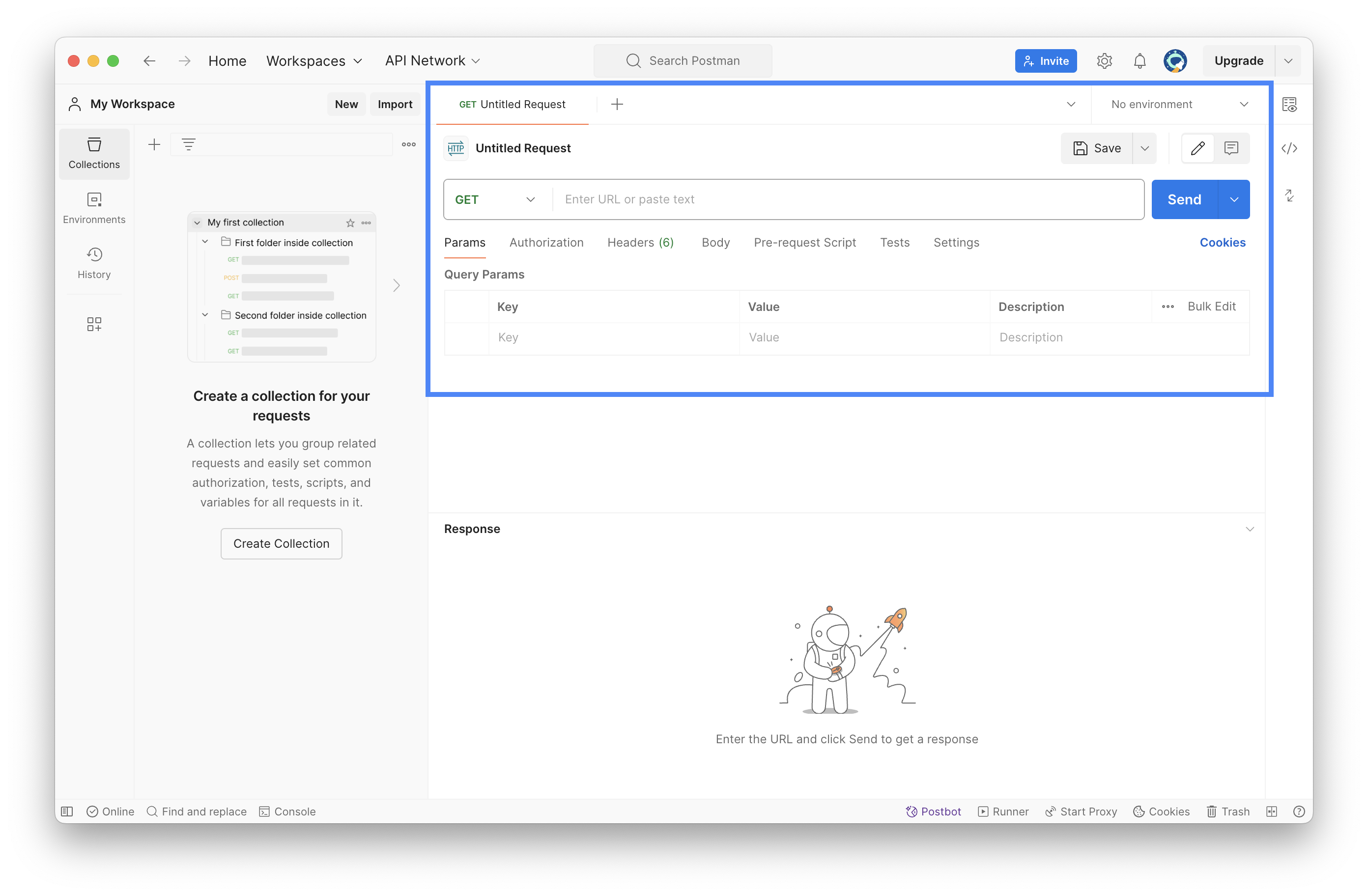Screen dimensions: 1368x896
Task: Open the two-pane layout icon in status bar
Action: point(1271,811)
